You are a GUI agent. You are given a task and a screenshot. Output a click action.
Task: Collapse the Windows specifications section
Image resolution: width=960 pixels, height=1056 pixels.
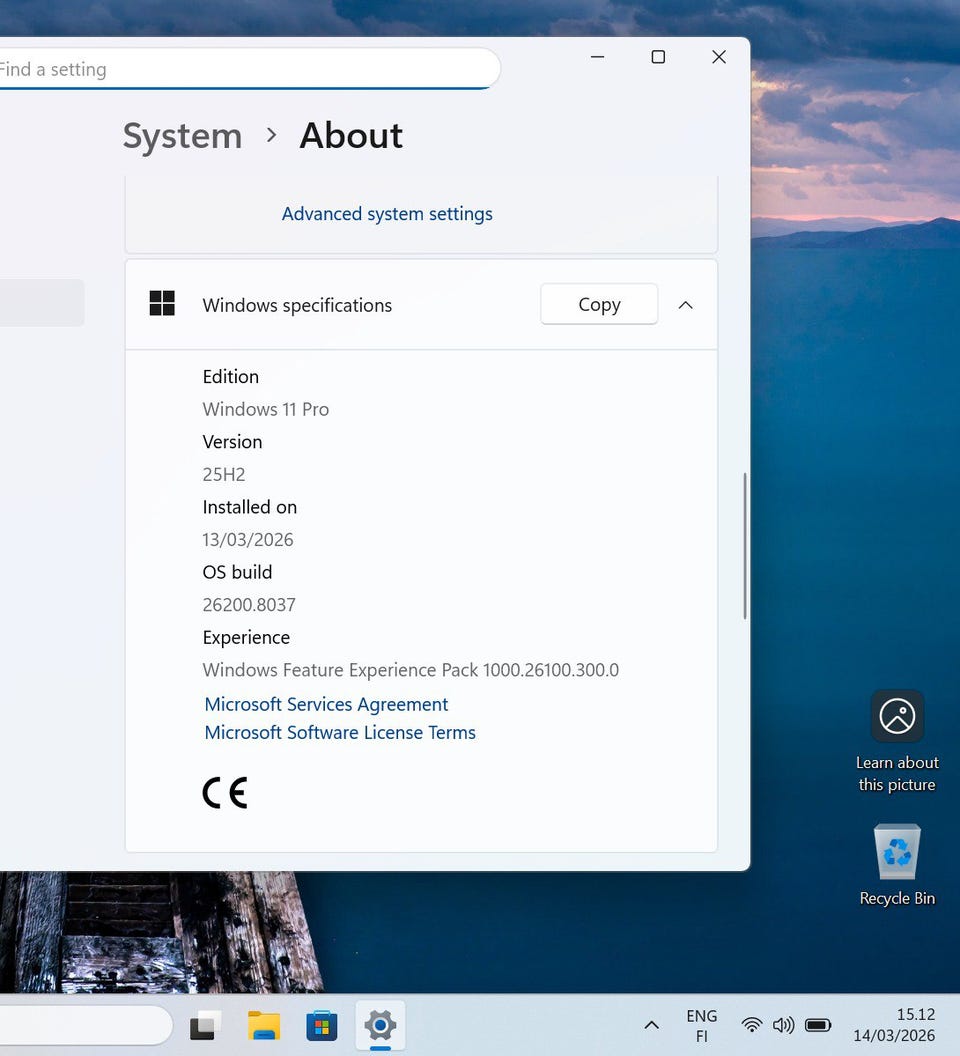tap(685, 305)
